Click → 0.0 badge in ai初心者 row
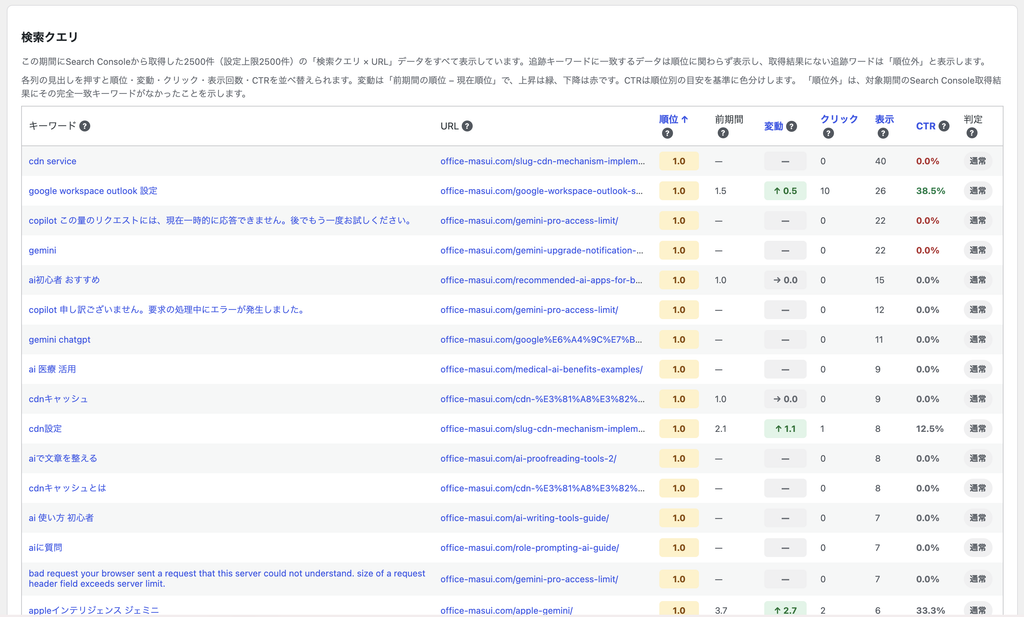This screenshot has width=1024, height=617. [785, 280]
